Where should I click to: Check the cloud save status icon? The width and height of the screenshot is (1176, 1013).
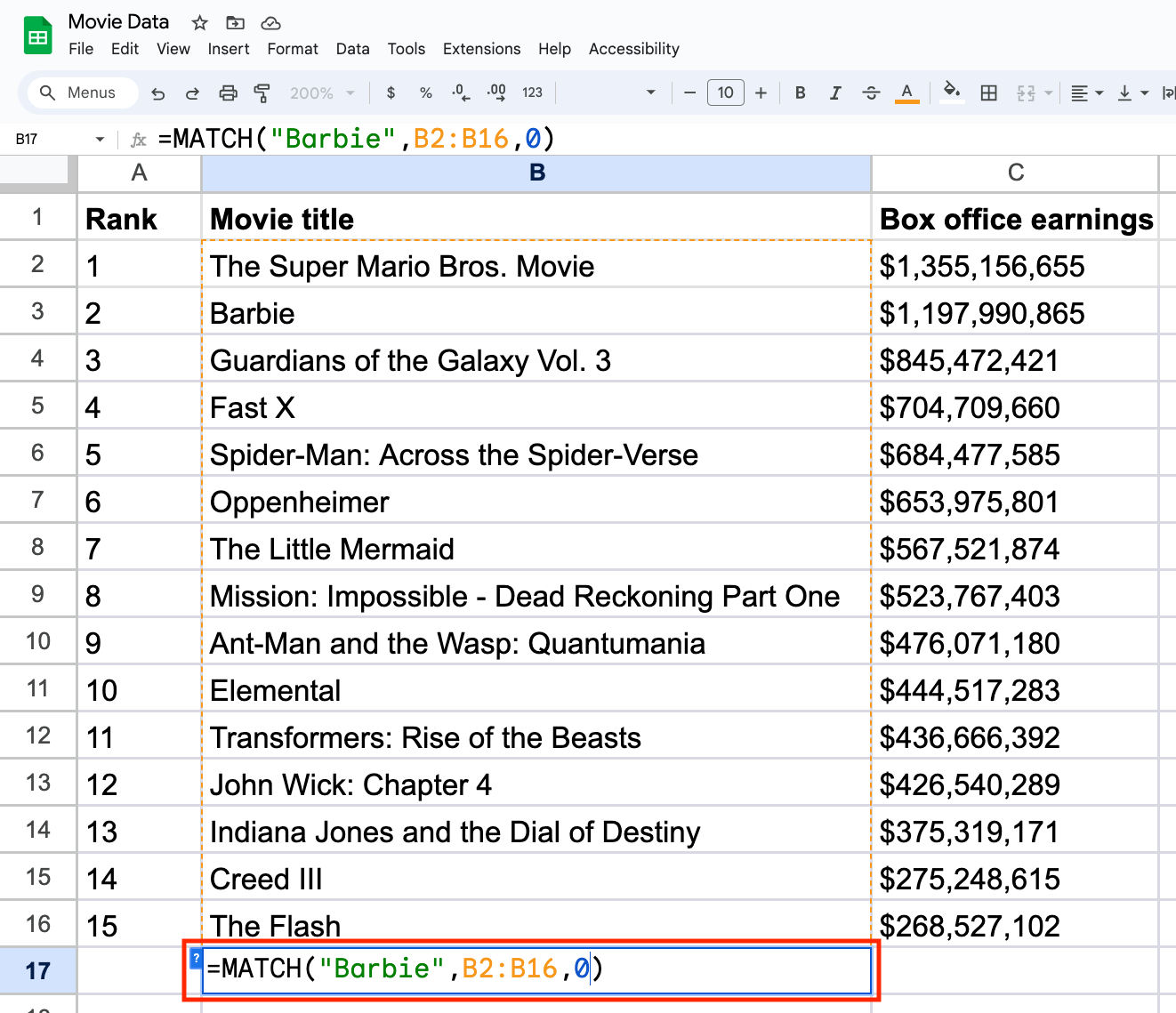(x=270, y=23)
